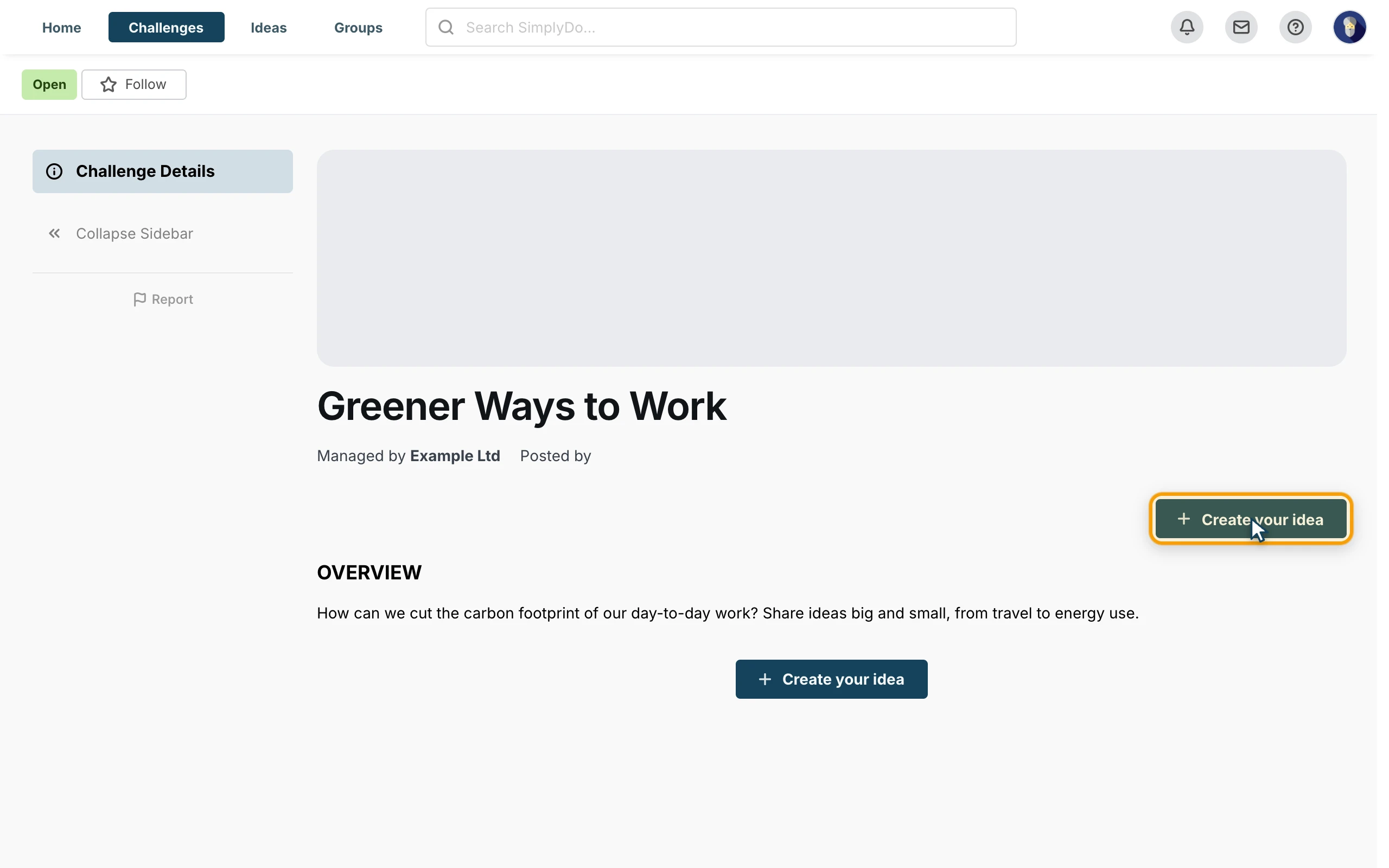
Task: Click the OVERVIEW heading
Action: click(369, 572)
